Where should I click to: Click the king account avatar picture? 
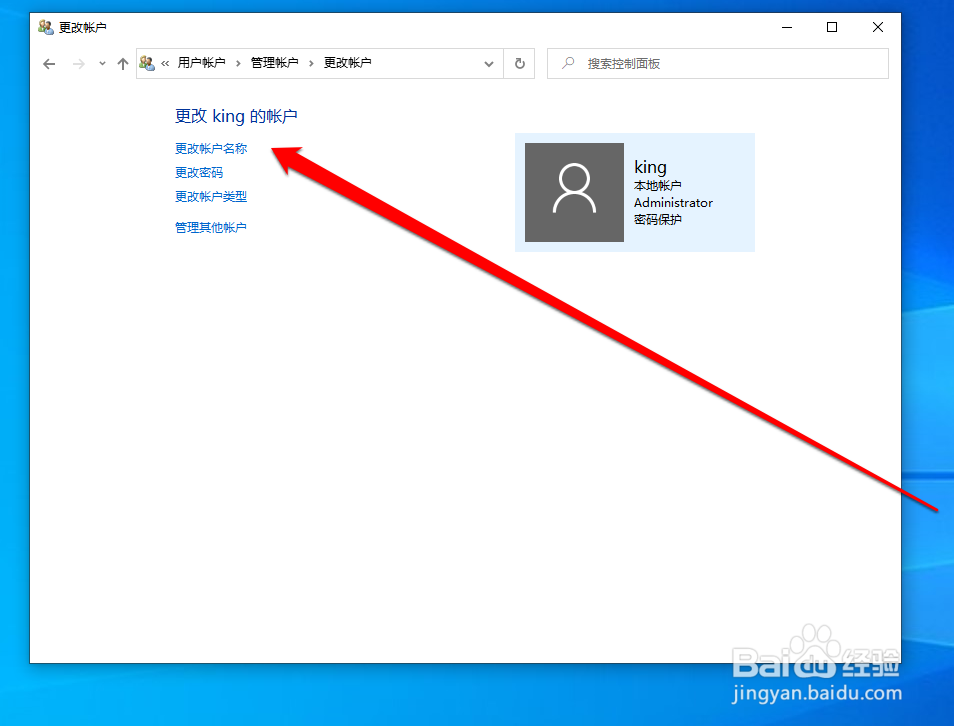point(574,192)
